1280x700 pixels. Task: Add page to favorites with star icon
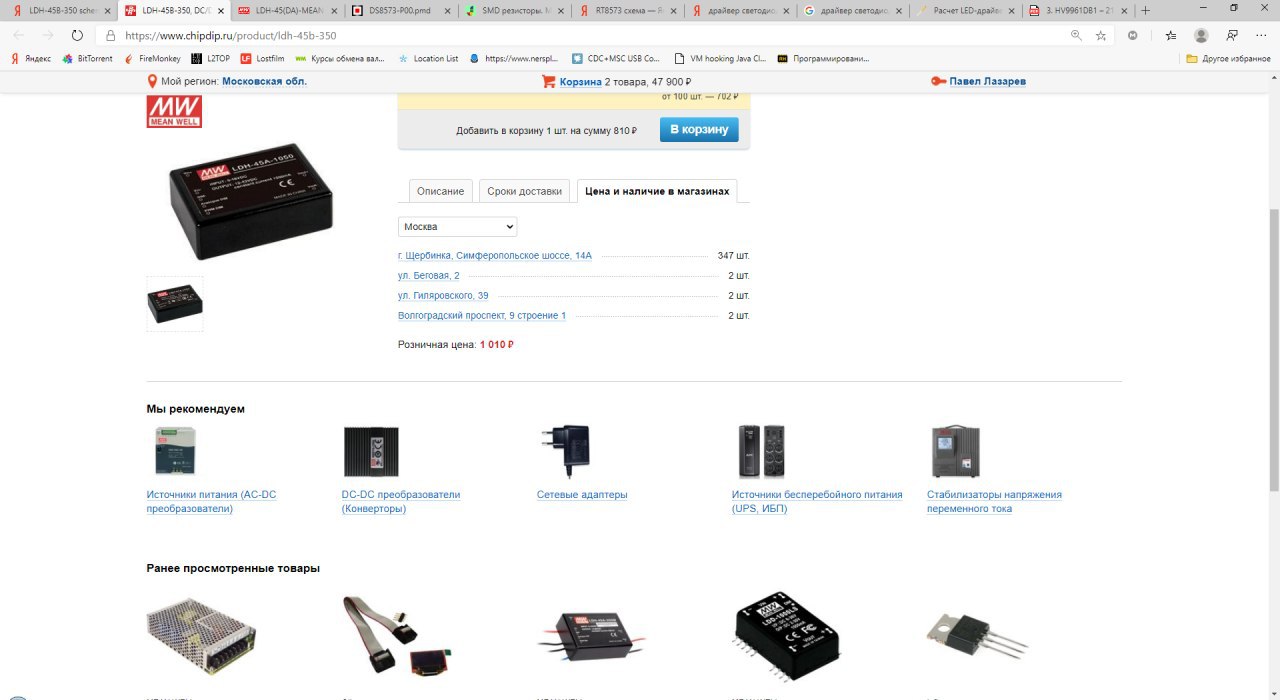(x=1101, y=35)
